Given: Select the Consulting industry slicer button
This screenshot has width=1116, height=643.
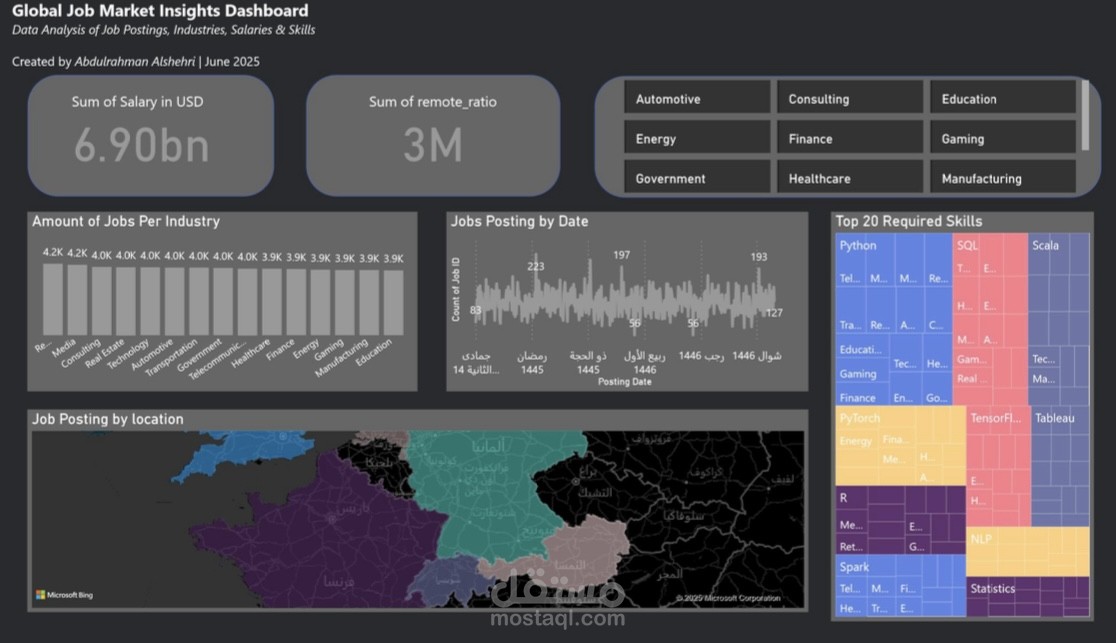Looking at the screenshot, I should coord(850,99).
